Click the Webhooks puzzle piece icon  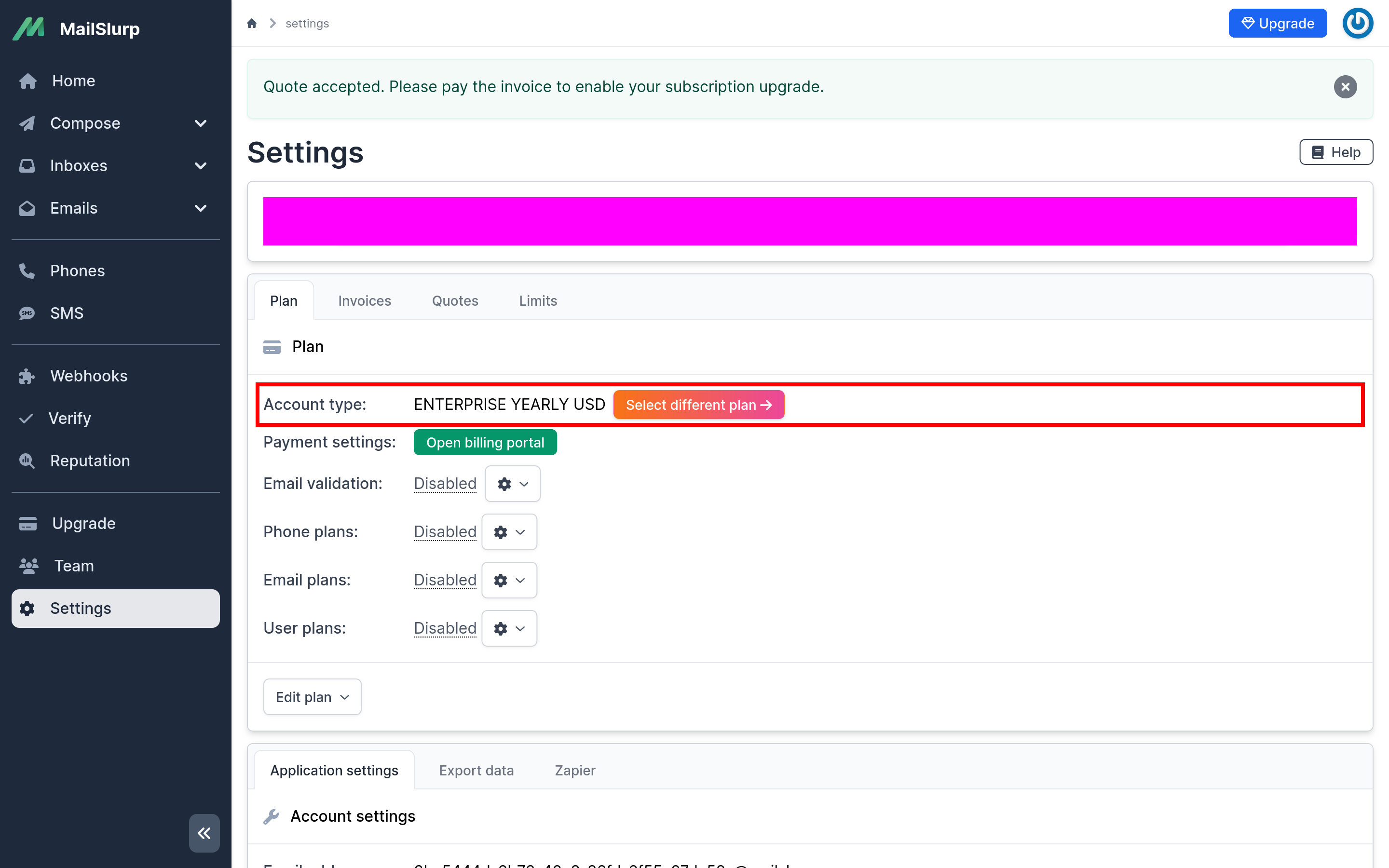pyautogui.click(x=27, y=376)
